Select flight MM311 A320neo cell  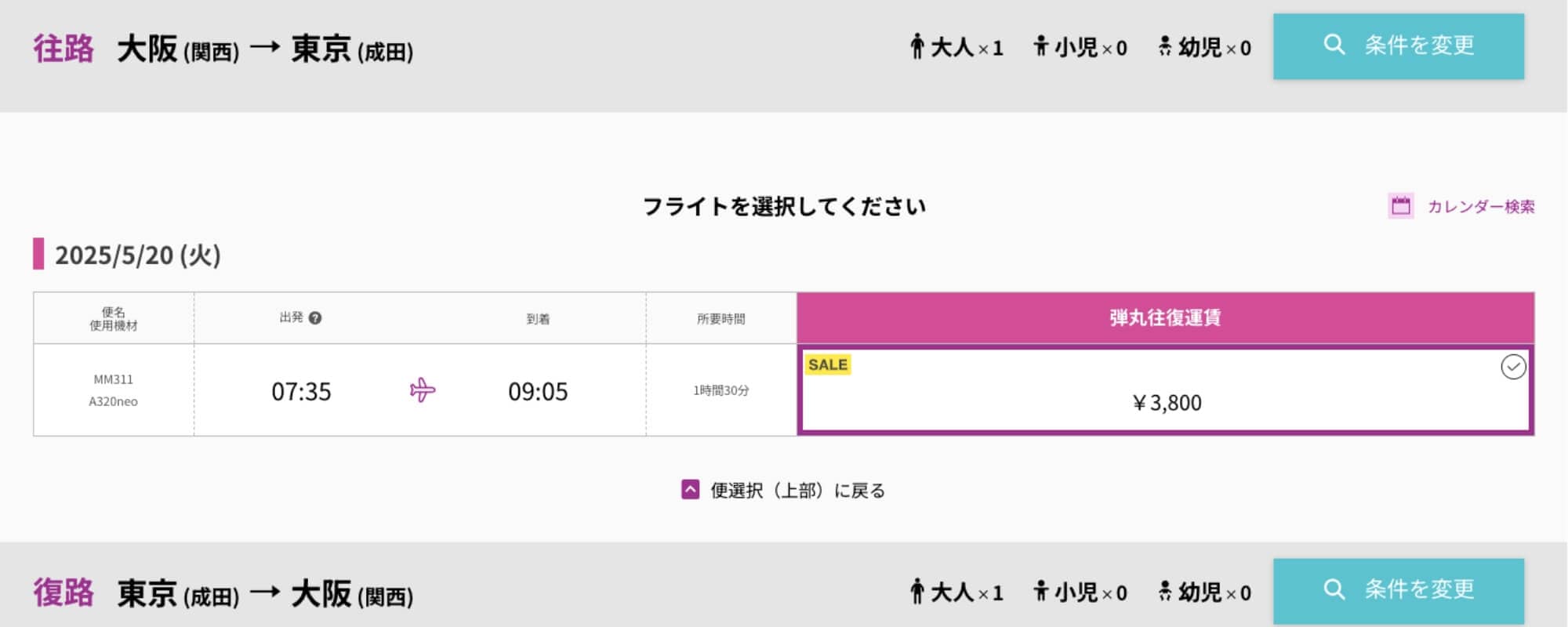coord(114,390)
